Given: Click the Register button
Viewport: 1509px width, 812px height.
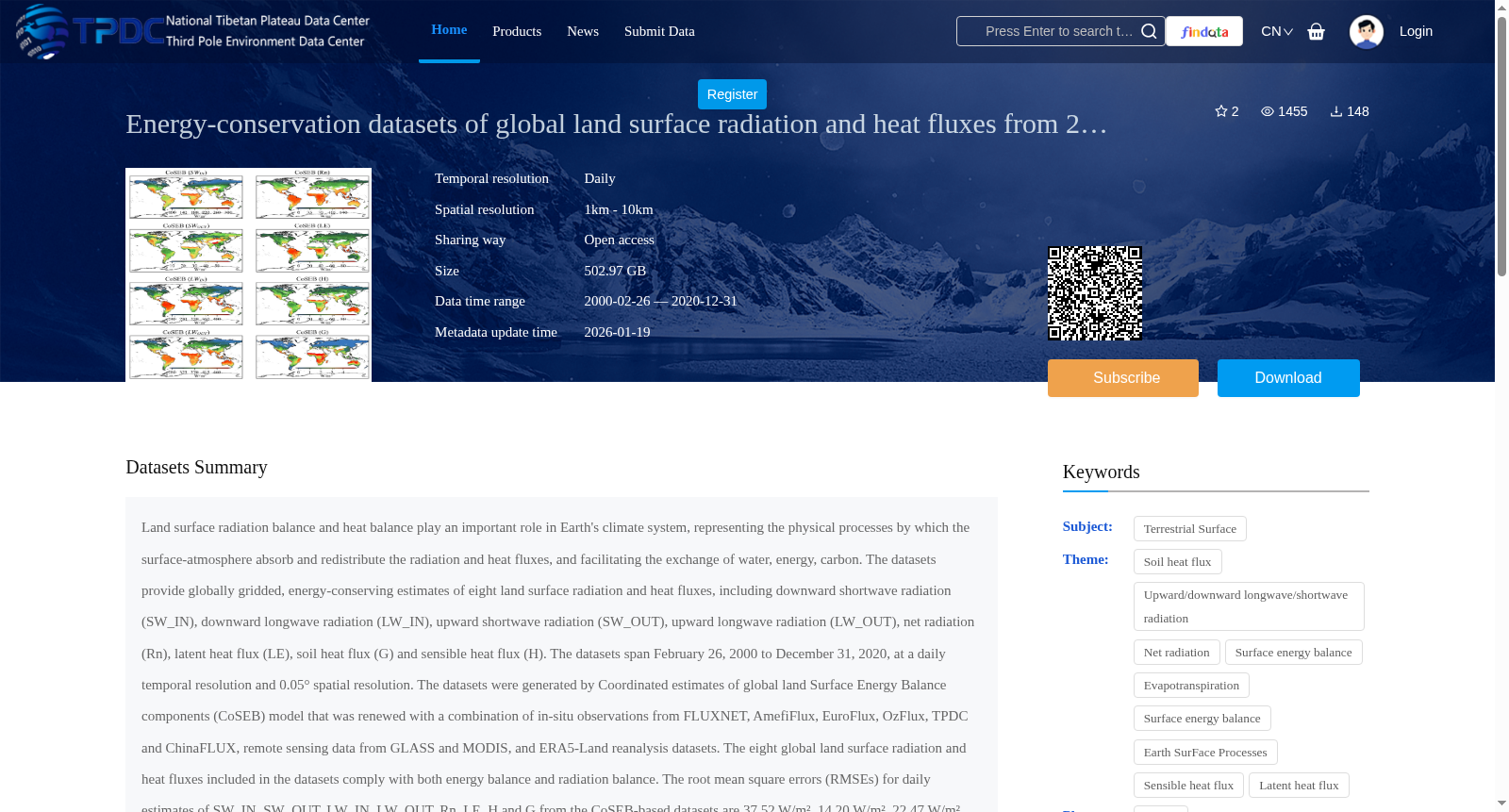Looking at the screenshot, I should tap(732, 94).
